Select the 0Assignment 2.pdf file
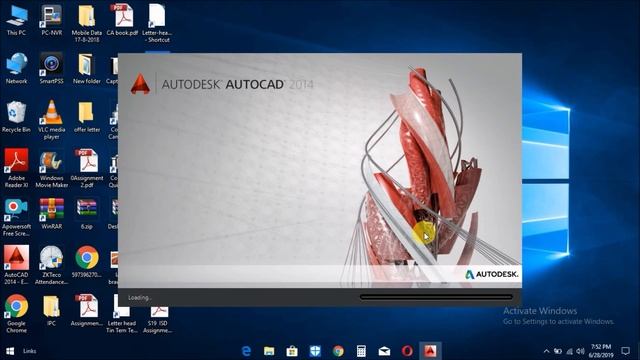This screenshot has width=640, height=360. click(x=87, y=169)
